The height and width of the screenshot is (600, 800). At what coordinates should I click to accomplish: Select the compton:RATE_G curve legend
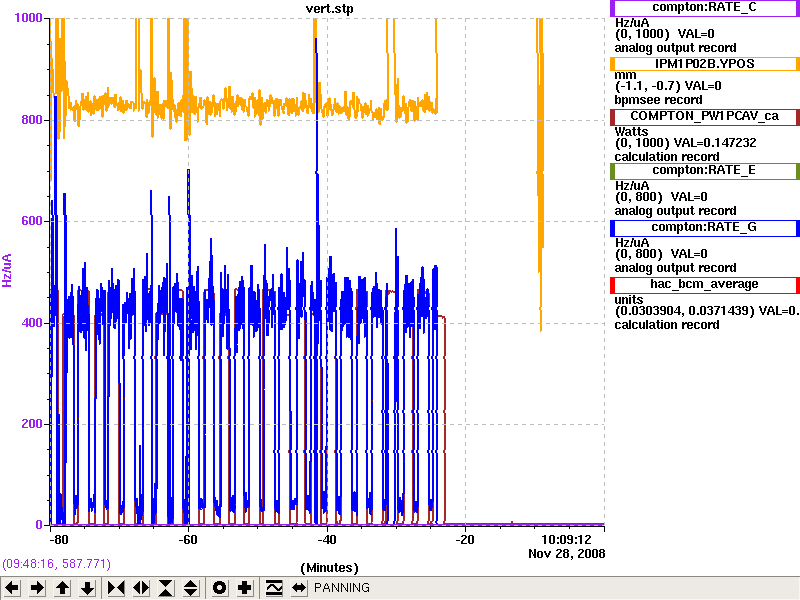point(705,228)
